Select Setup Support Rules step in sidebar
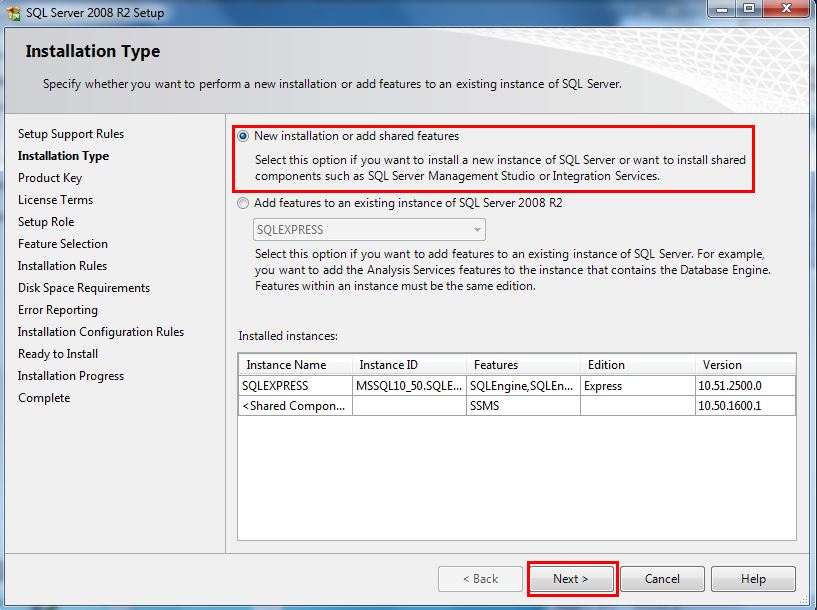This screenshot has height=610, width=817. tap(71, 134)
